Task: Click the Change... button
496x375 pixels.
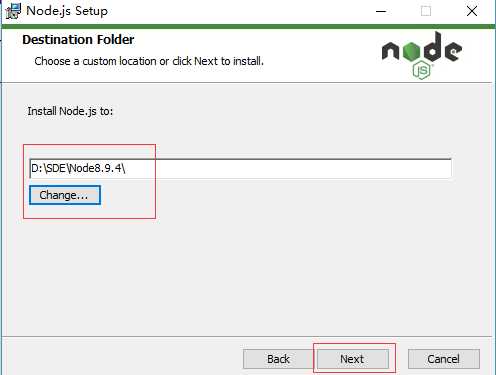Action: (65, 195)
